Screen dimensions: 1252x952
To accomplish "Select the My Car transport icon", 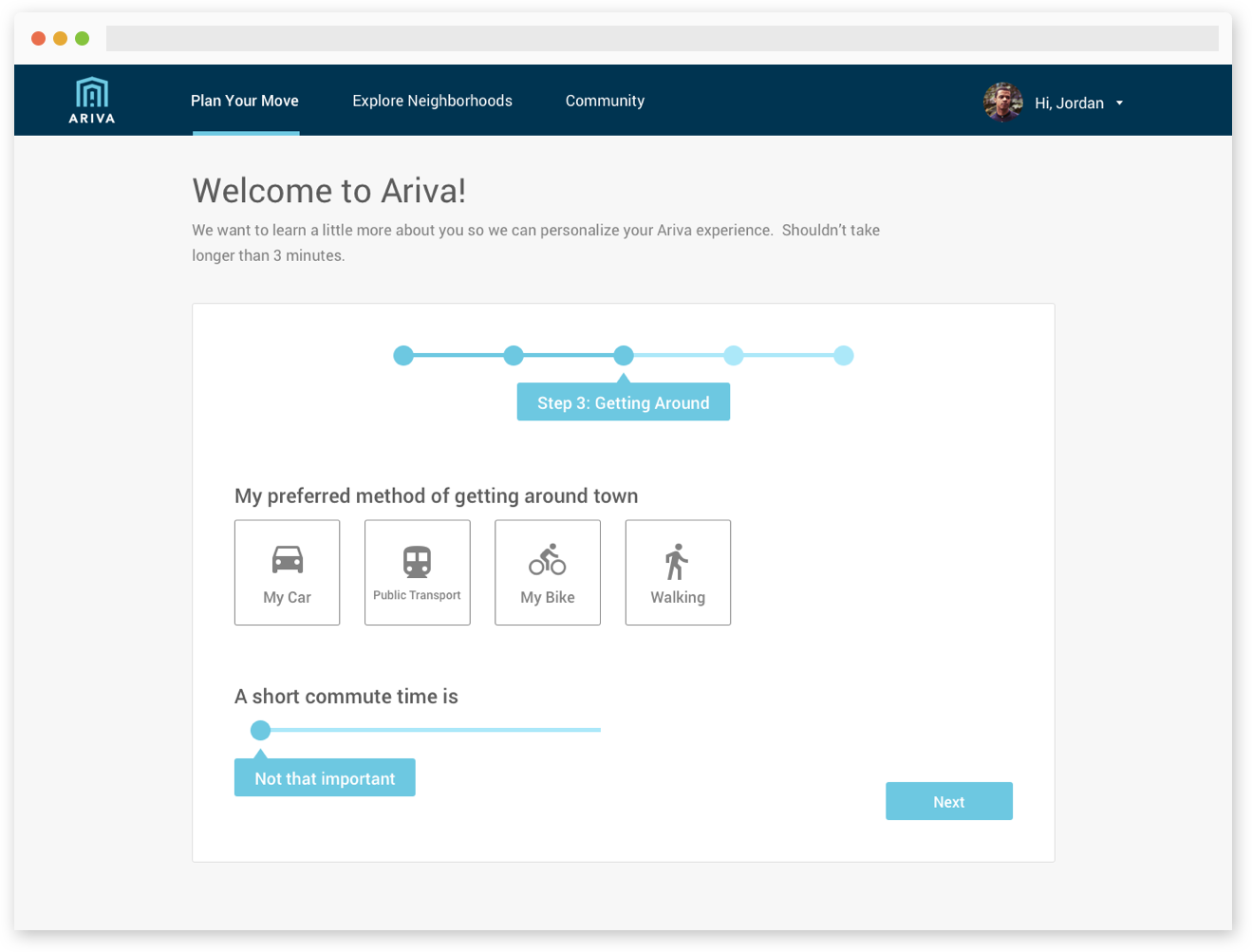I will tap(287, 559).
